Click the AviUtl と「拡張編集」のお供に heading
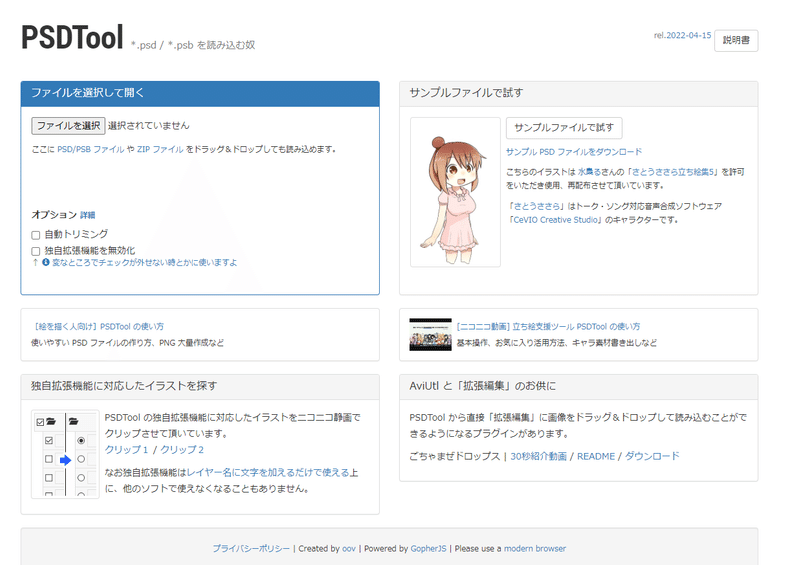The image size is (800, 565). (482, 386)
